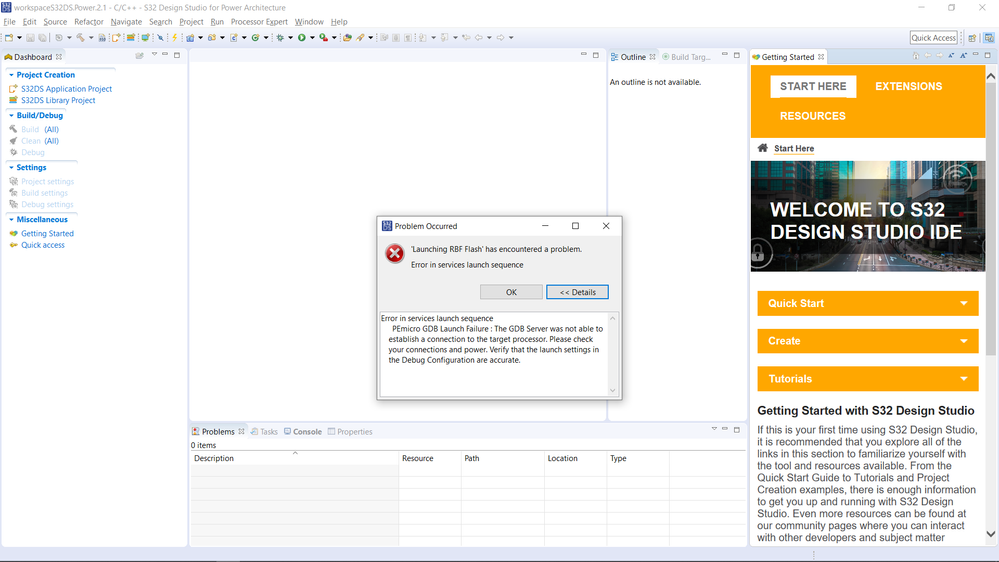Screen dimensions: 999x562
Task: Click the << Details button
Action: pyautogui.click(x=577, y=292)
